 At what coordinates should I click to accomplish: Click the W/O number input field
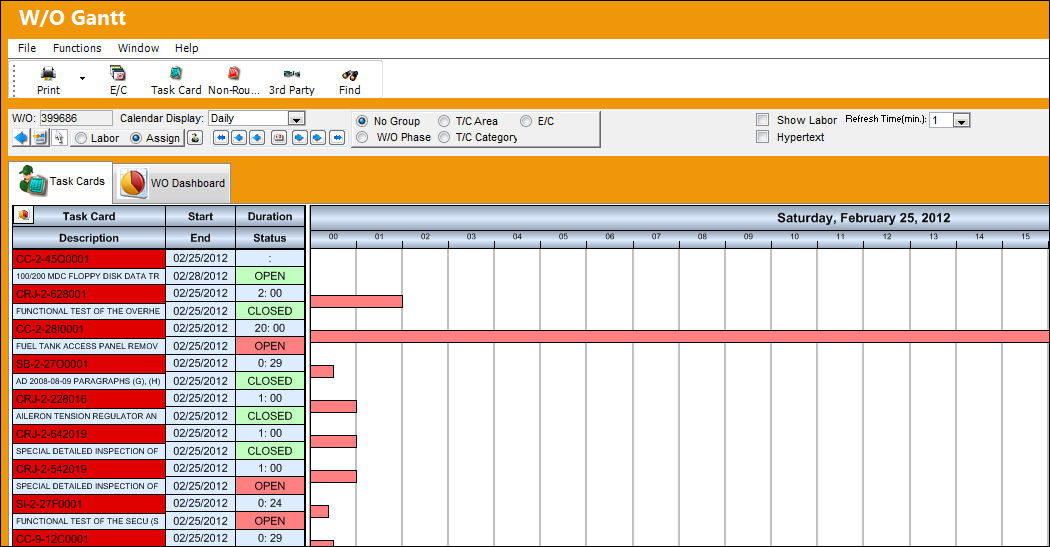pos(76,118)
